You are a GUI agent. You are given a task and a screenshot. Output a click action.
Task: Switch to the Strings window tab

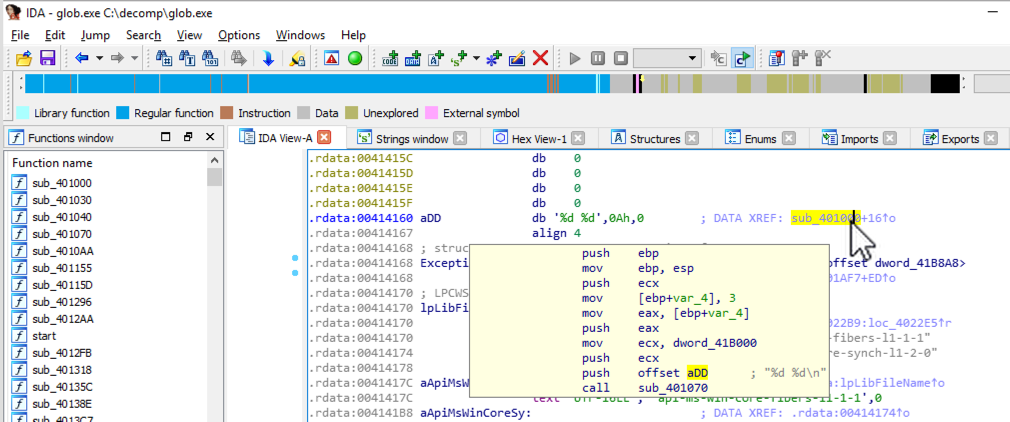click(410, 138)
